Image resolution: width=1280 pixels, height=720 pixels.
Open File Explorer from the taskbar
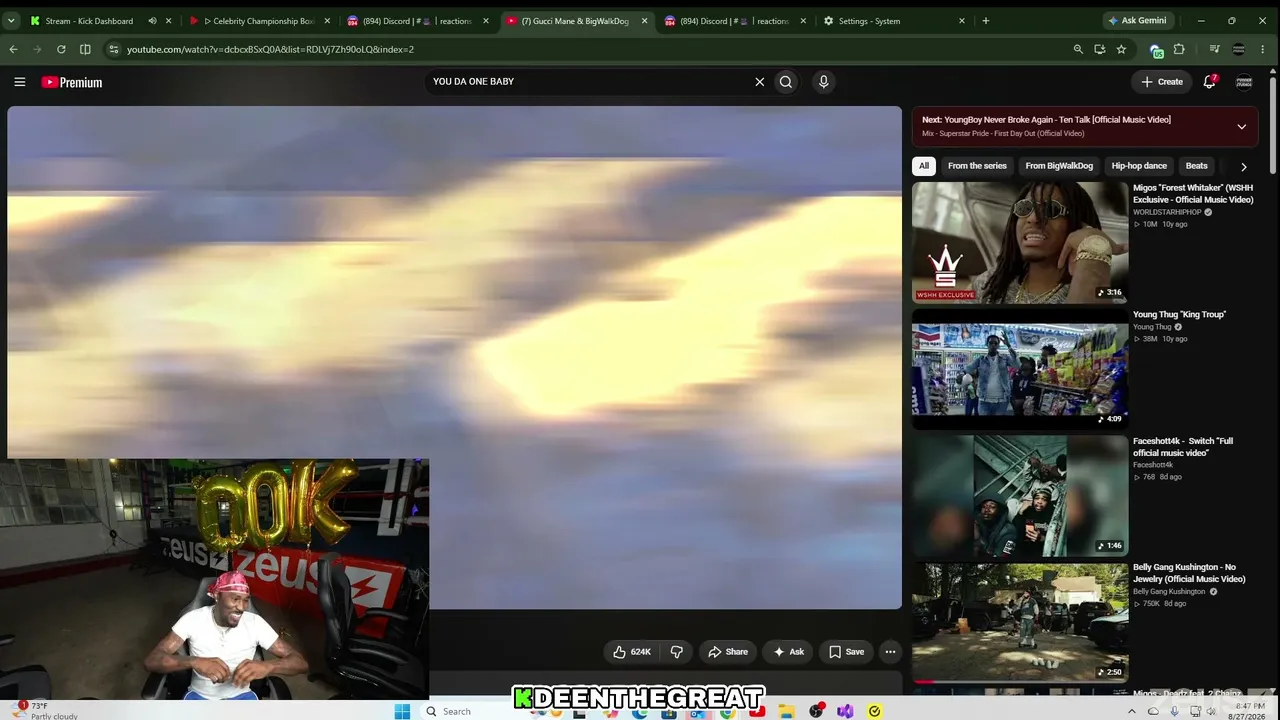pos(787,711)
